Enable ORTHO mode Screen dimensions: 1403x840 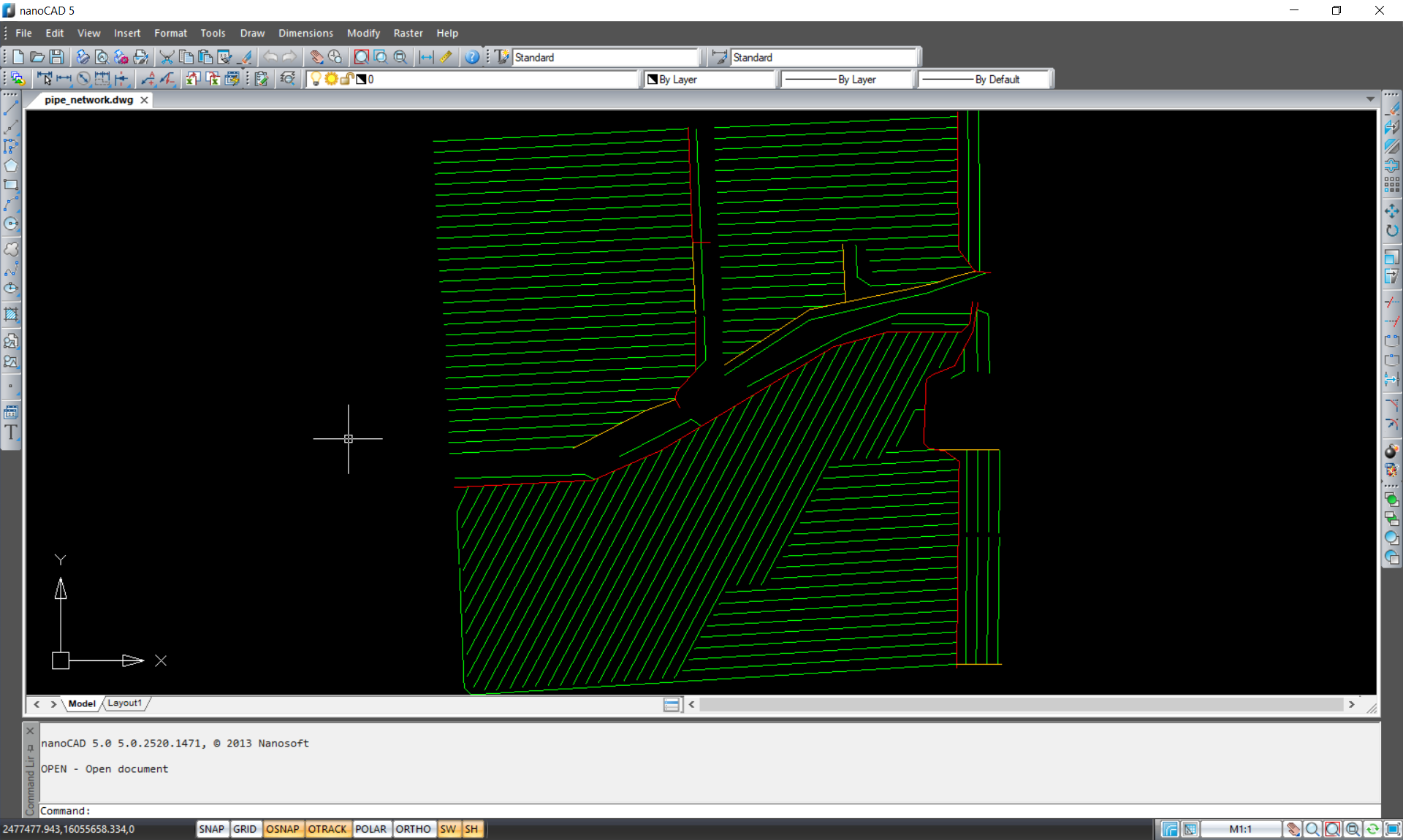pos(413,829)
